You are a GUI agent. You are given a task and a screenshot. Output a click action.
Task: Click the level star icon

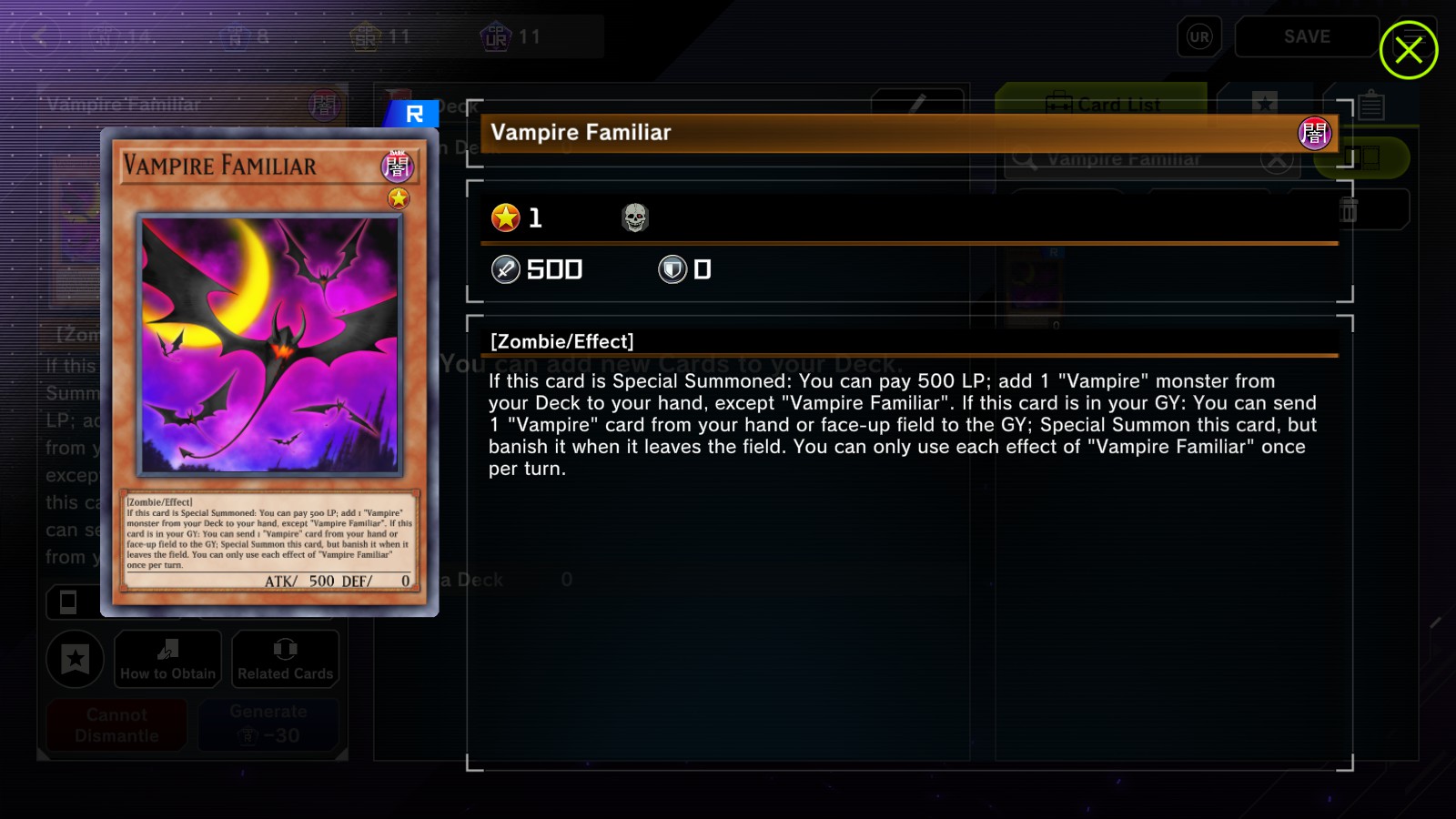506,217
